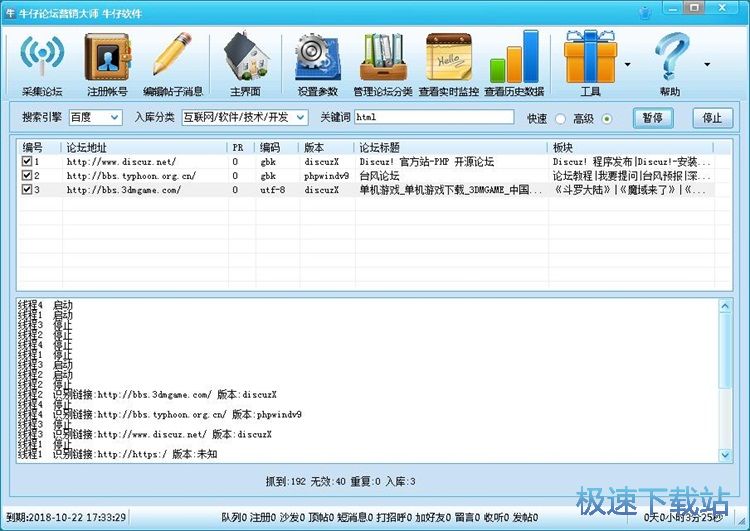This screenshot has height=531, width=750.
Task: Sort by PR column header
Action: (242, 147)
